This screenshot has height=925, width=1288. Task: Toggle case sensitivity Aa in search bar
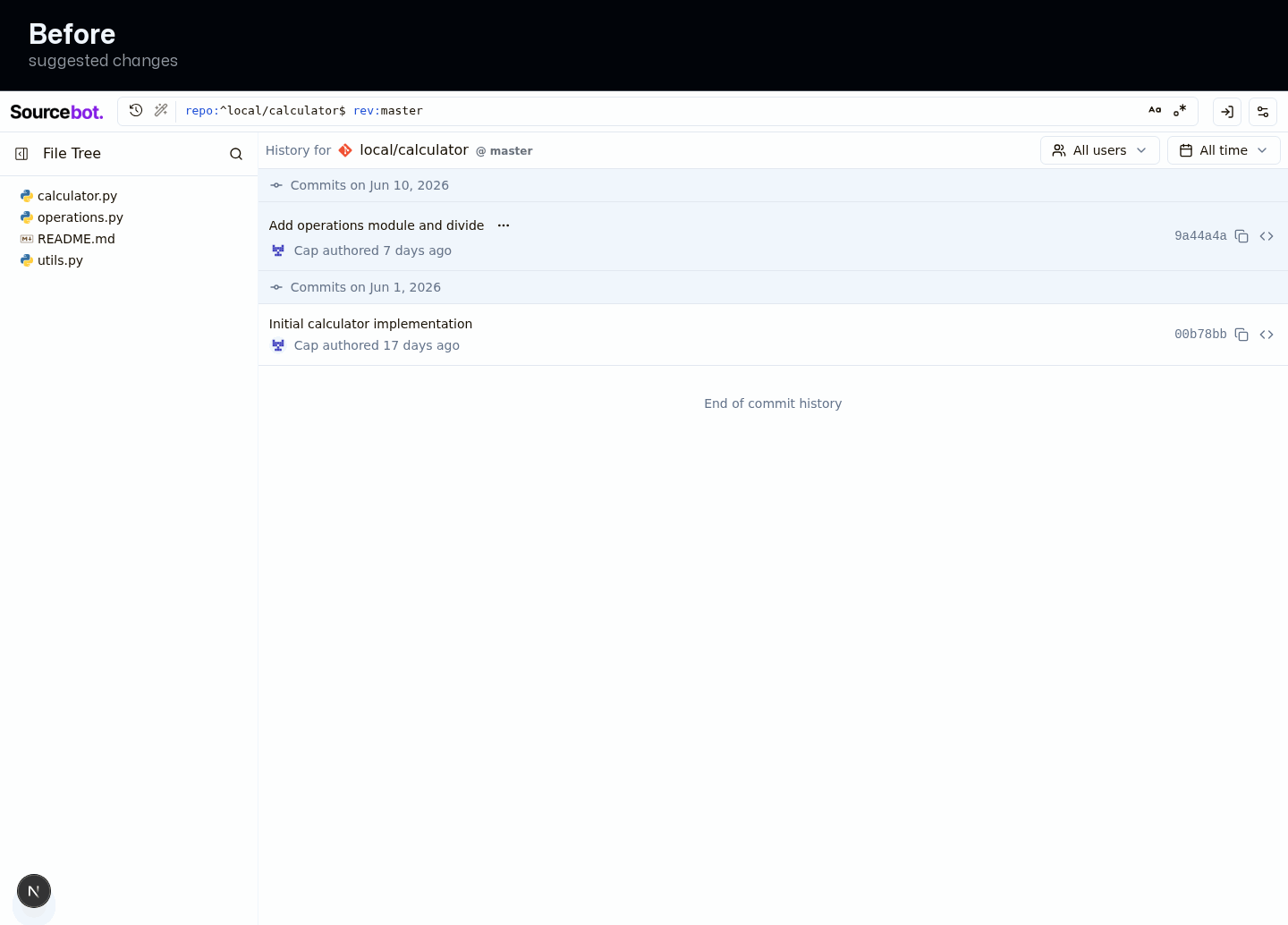point(1155,111)
